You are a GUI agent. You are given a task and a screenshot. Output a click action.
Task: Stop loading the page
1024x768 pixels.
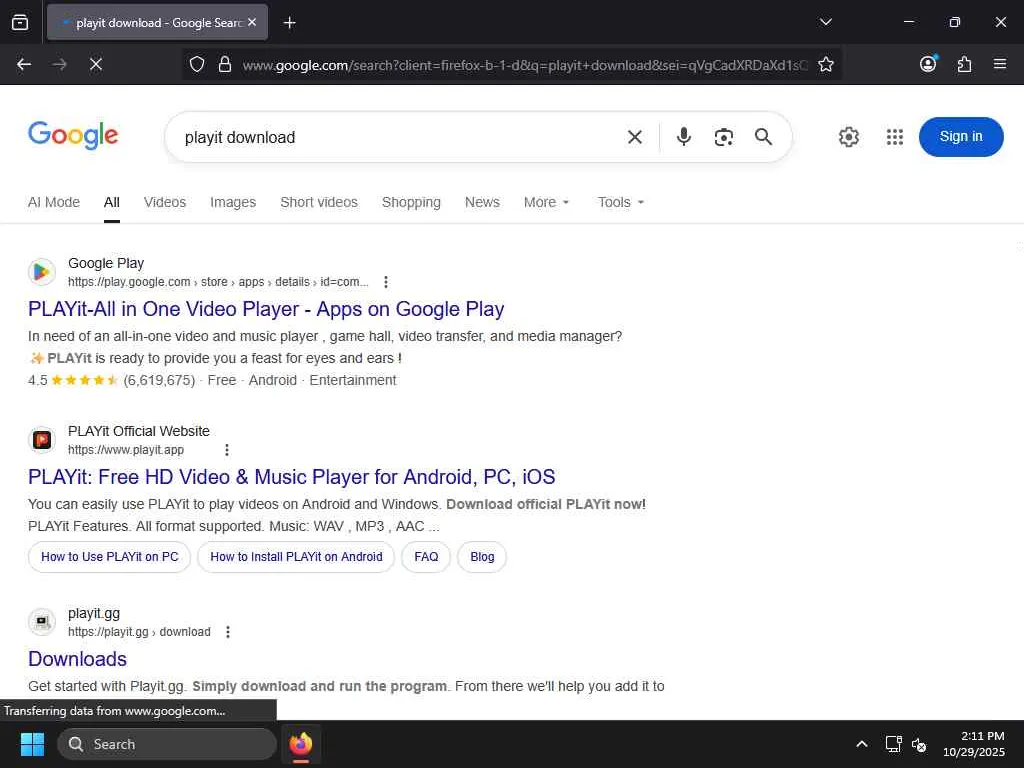pyautogui.click(x=95, y=64)
